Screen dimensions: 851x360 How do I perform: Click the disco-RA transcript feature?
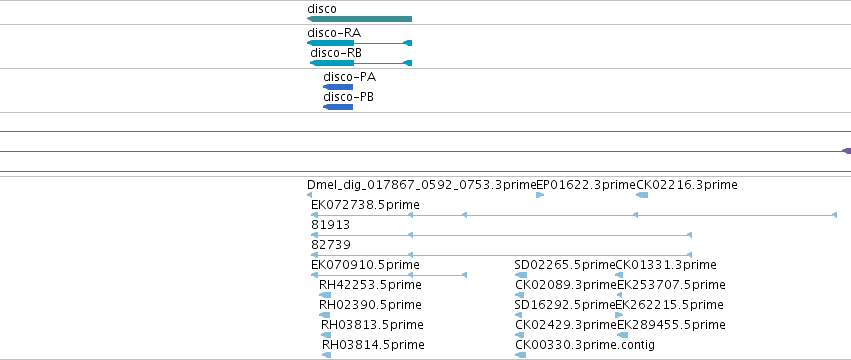359,43
